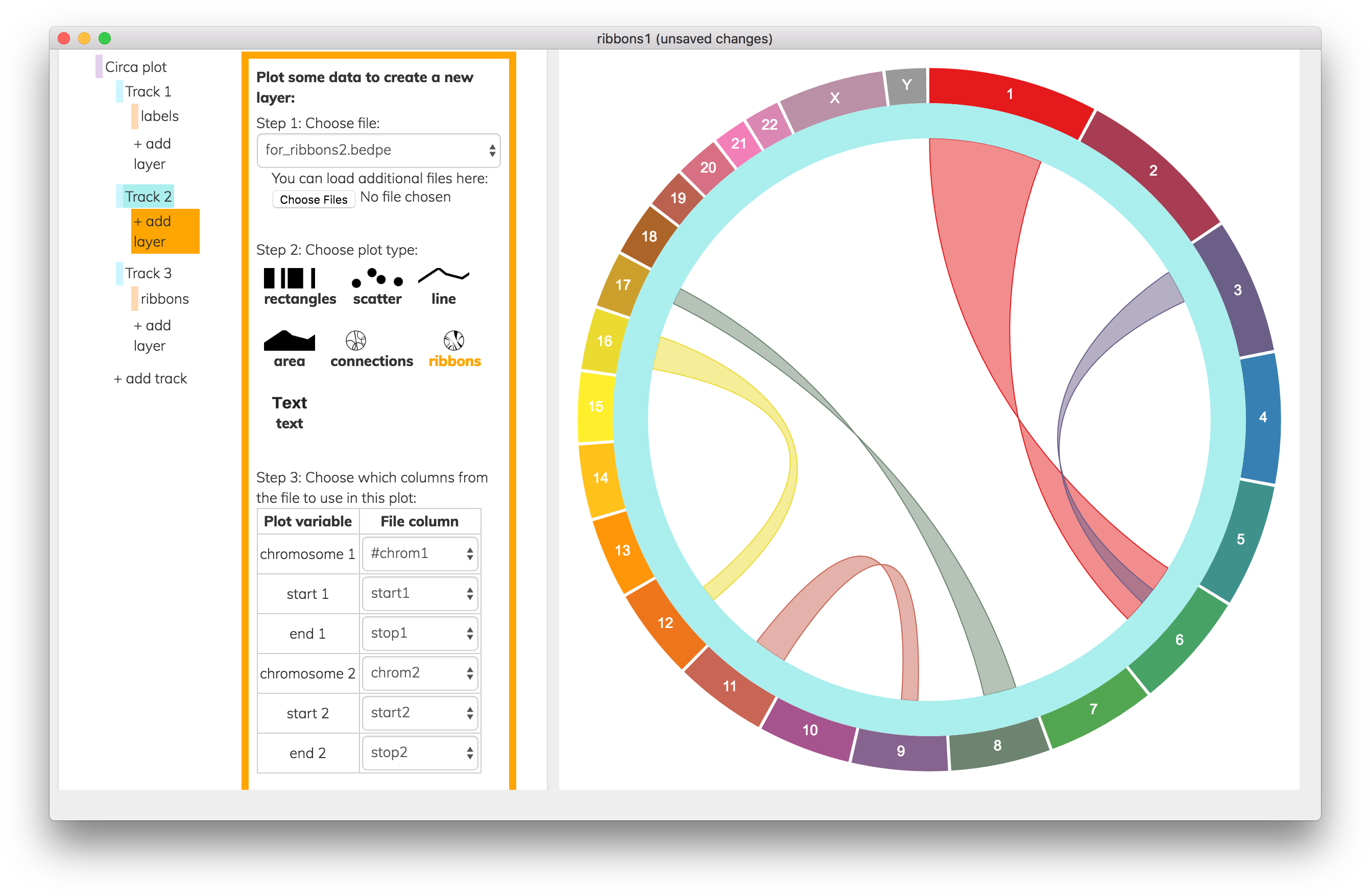1370x896 pixels.
Task: Select the ribbons layer under Track 3
Action: [164, 299]
